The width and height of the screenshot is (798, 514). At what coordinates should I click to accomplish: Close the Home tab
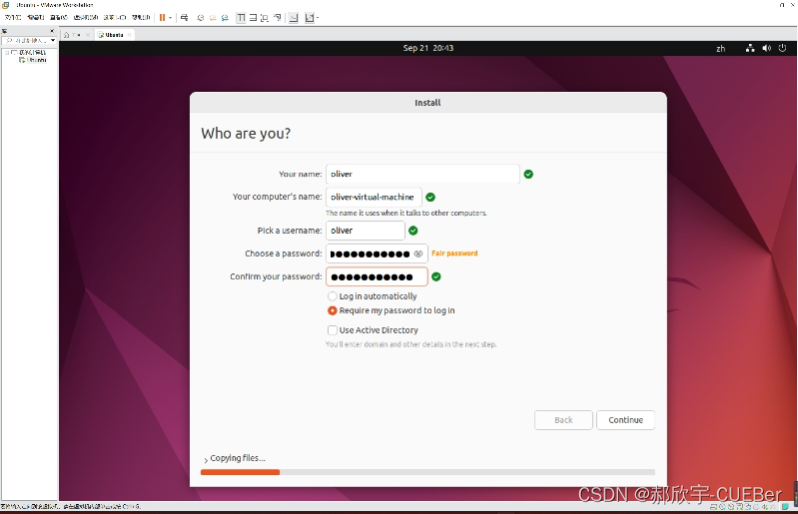(x=88, y=35)
